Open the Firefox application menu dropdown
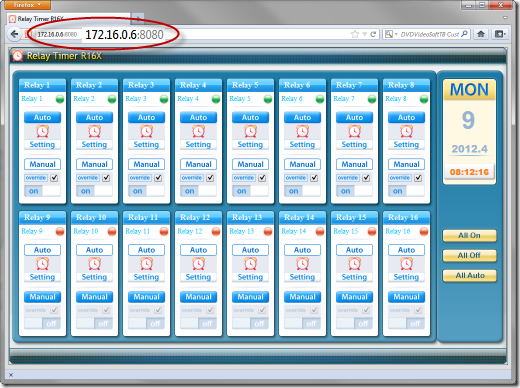This screenshot has height=388, width=520. [x=28, y=5]
